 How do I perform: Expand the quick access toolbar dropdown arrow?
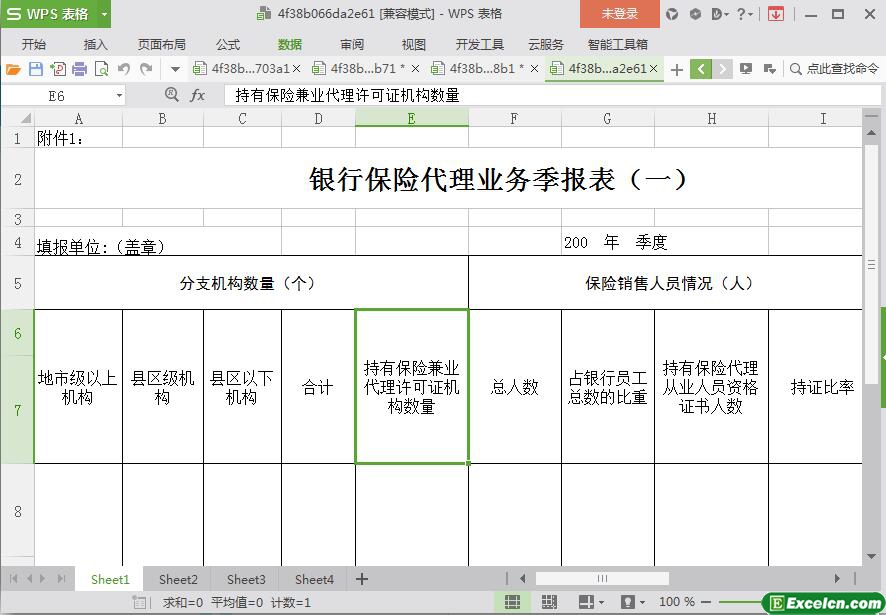point(175,69)
